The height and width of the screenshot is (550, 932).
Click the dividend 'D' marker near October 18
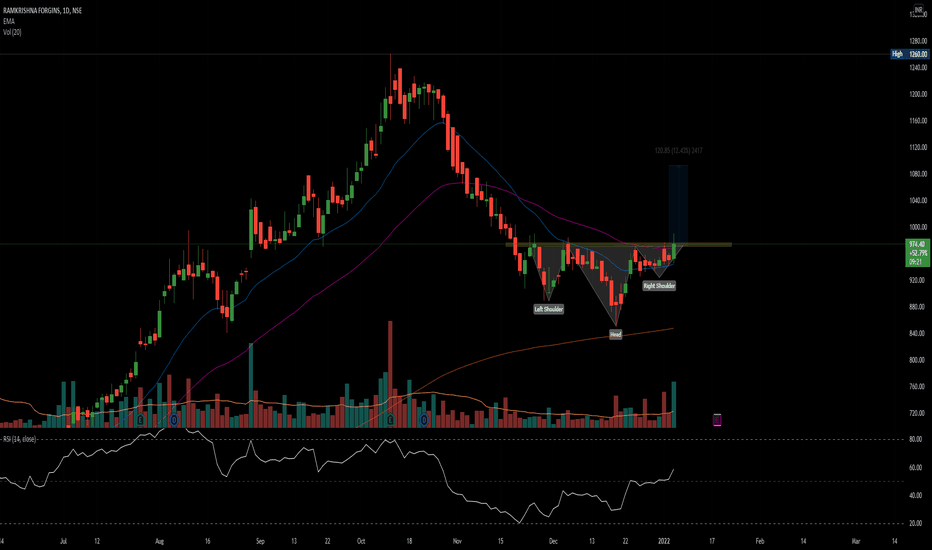424,420
